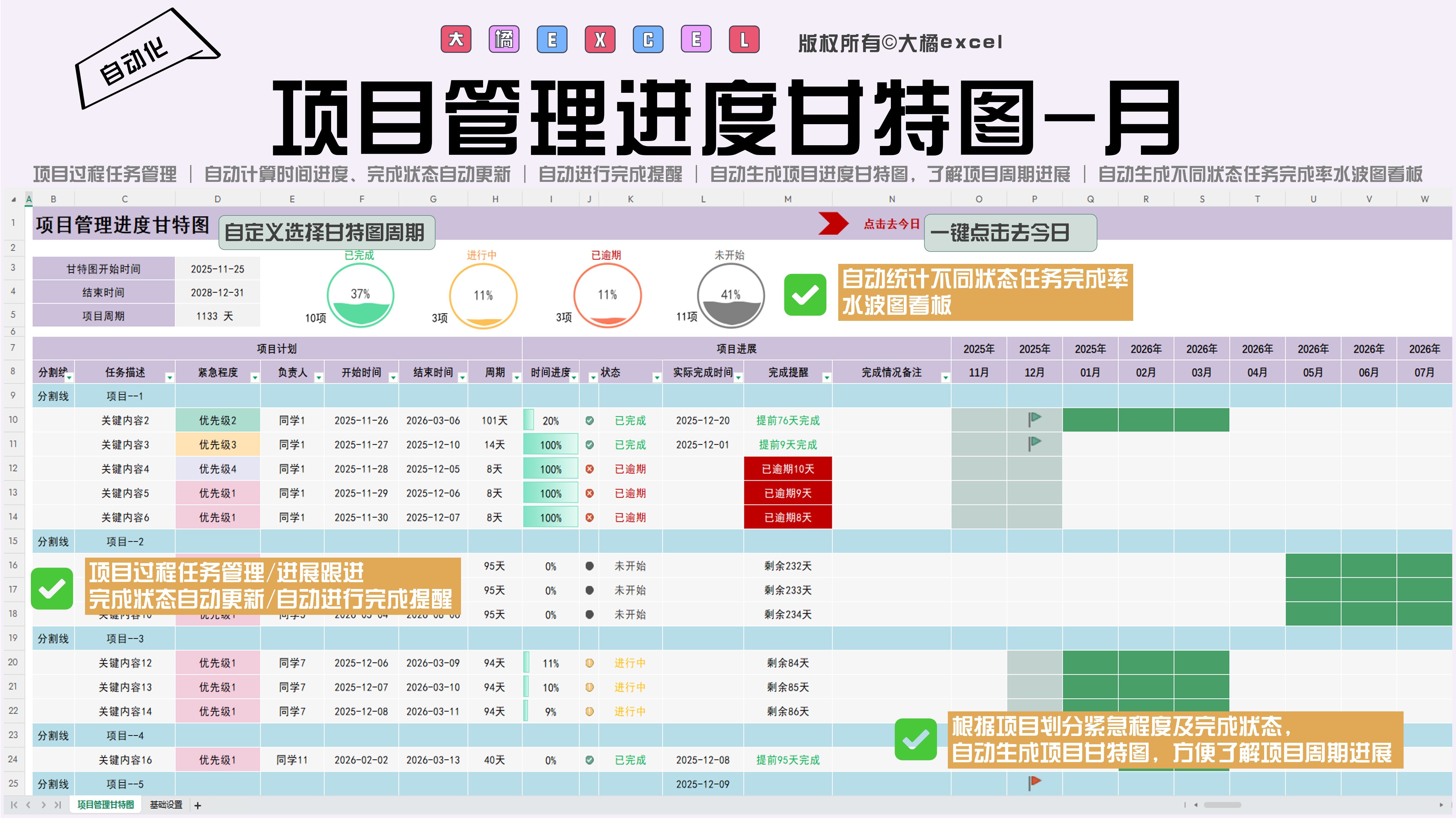
Task: Click the horizontal scrollbar thumb at the bottom
Action: pos(1222,805)
